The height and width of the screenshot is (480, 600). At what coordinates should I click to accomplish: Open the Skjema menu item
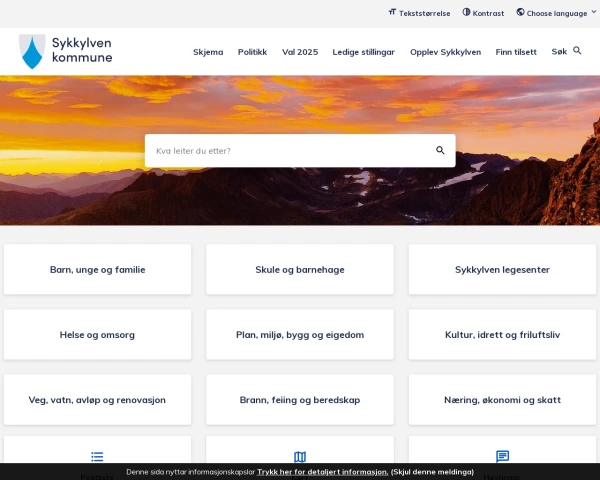click(x=208, y=51)
